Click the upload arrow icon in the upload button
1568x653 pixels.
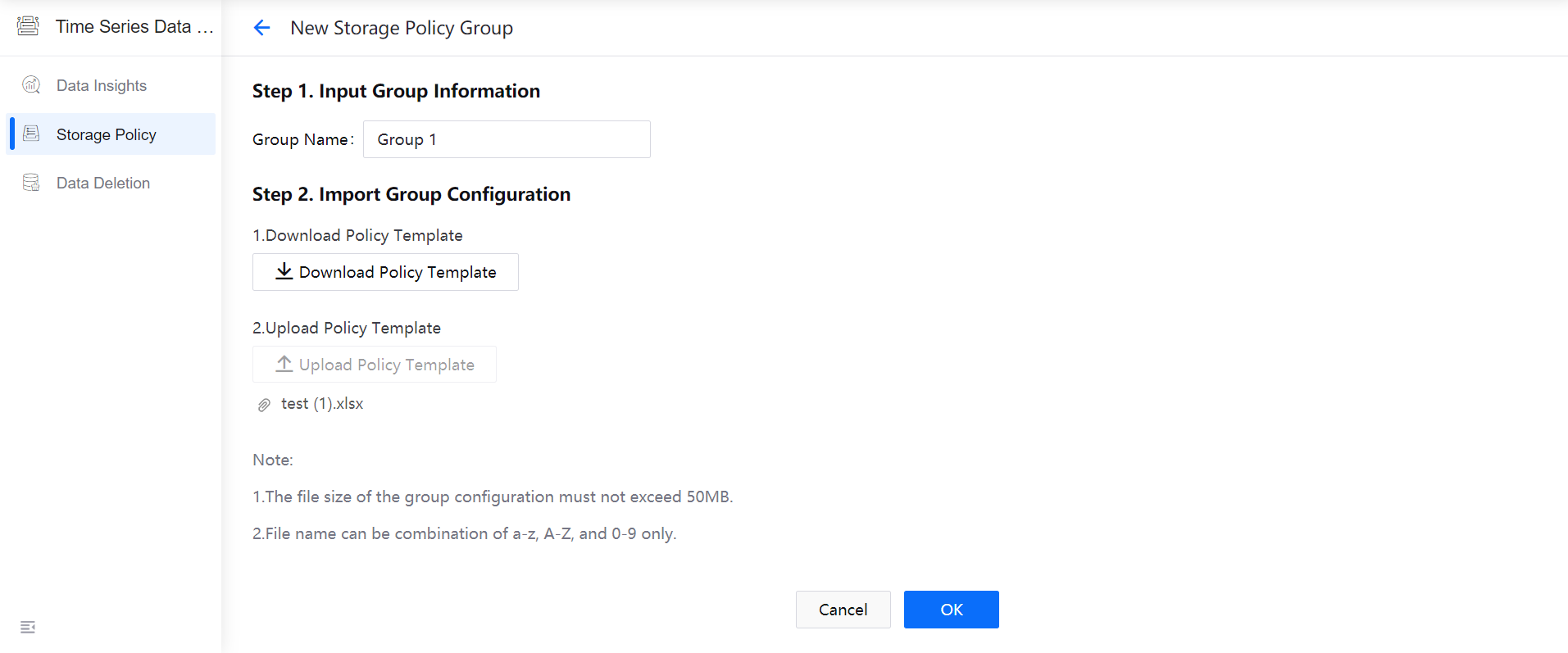(x=284, y=364)
